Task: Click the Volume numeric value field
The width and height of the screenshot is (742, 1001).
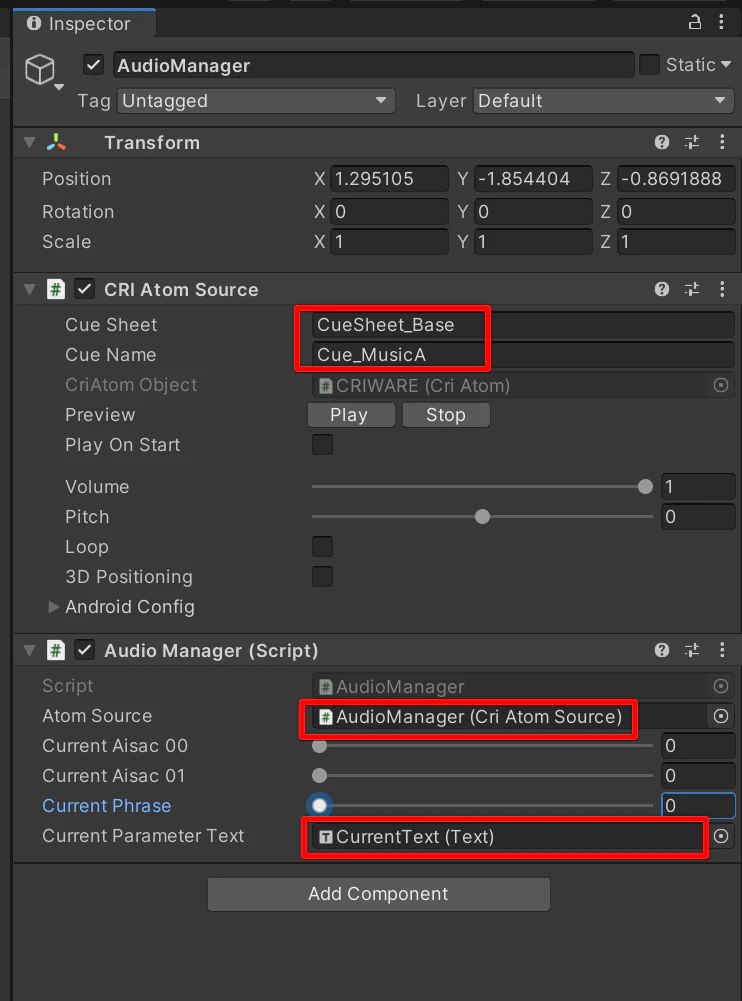Action: click(x=698, y=486)
